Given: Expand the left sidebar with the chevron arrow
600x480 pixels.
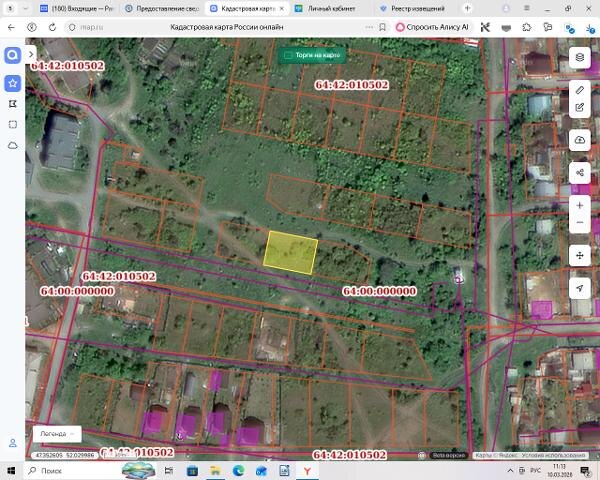Looking at the screenshot, I should (31, 54).
